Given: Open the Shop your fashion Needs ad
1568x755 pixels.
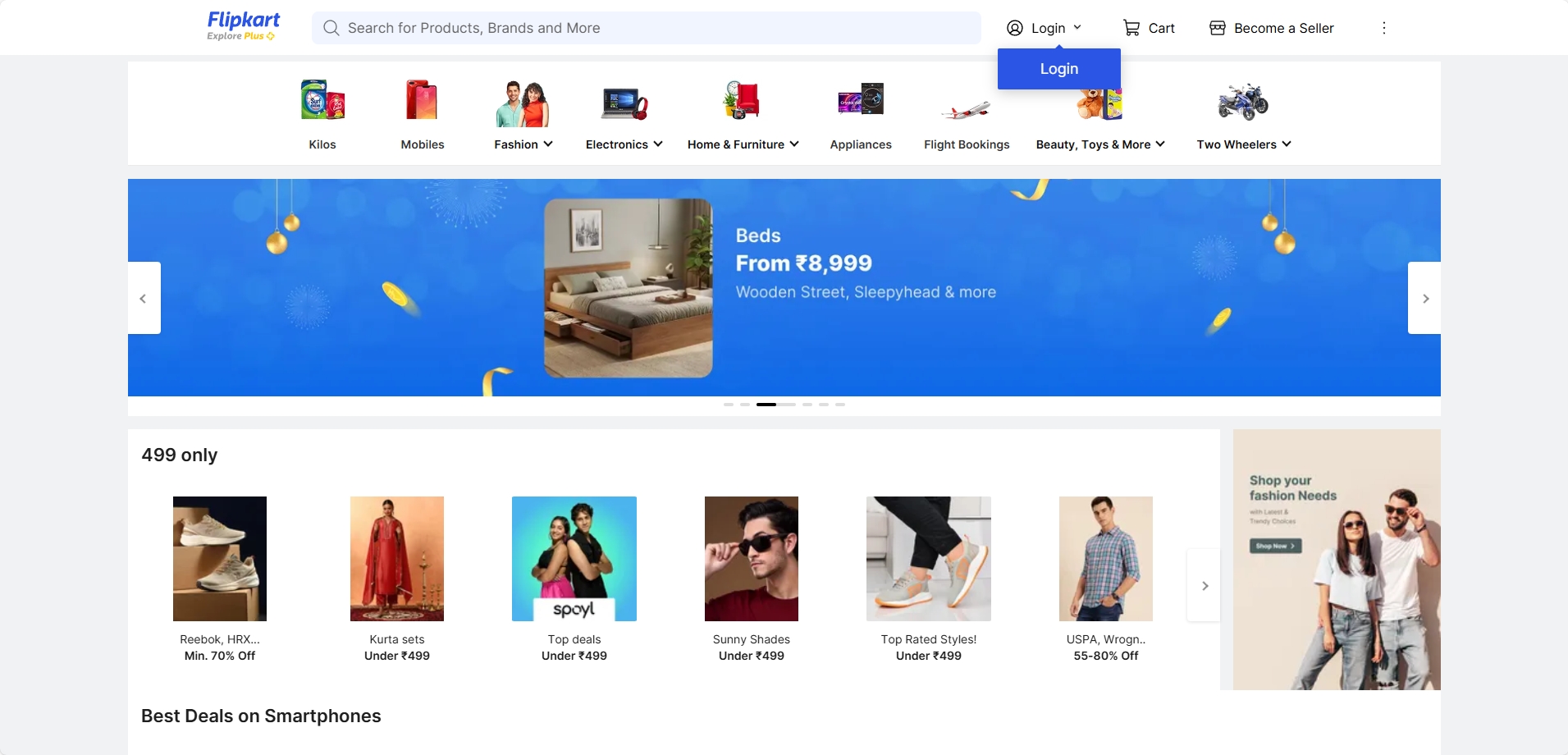Looking at the screenshot, I should point(1337,560).
